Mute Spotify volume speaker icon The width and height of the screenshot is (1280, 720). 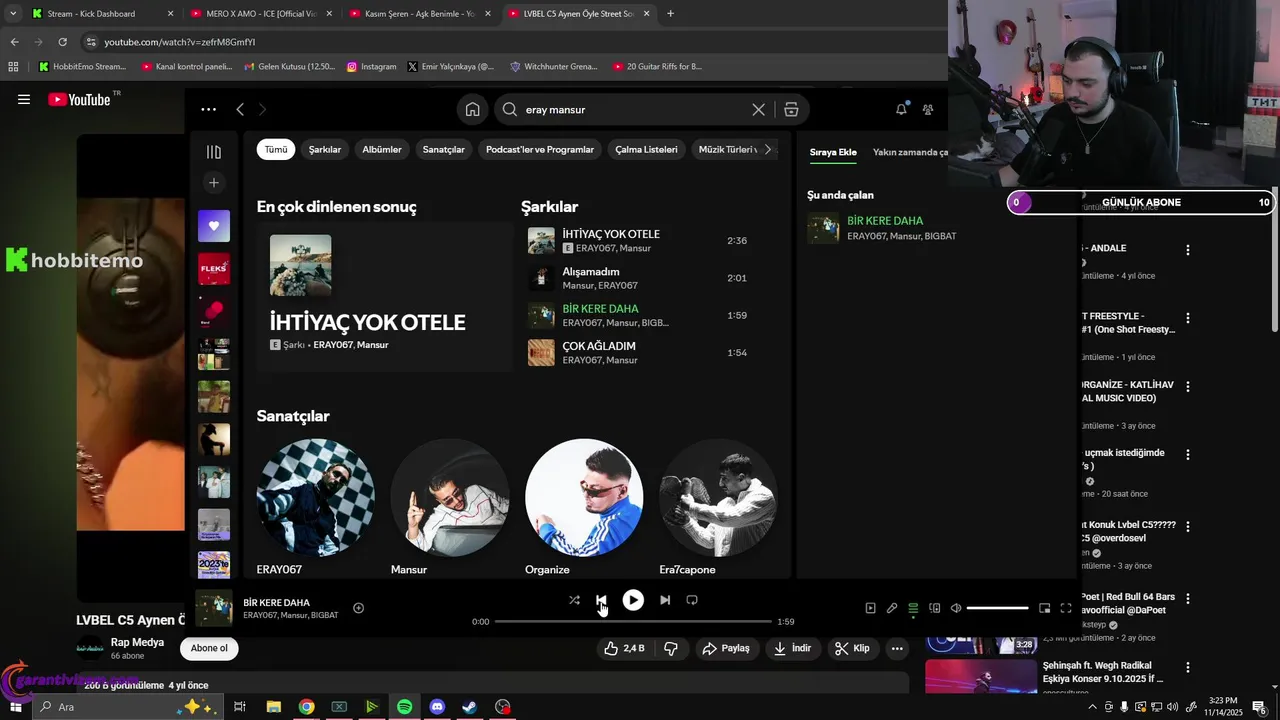pyautogui.click(x=956, y=608)
